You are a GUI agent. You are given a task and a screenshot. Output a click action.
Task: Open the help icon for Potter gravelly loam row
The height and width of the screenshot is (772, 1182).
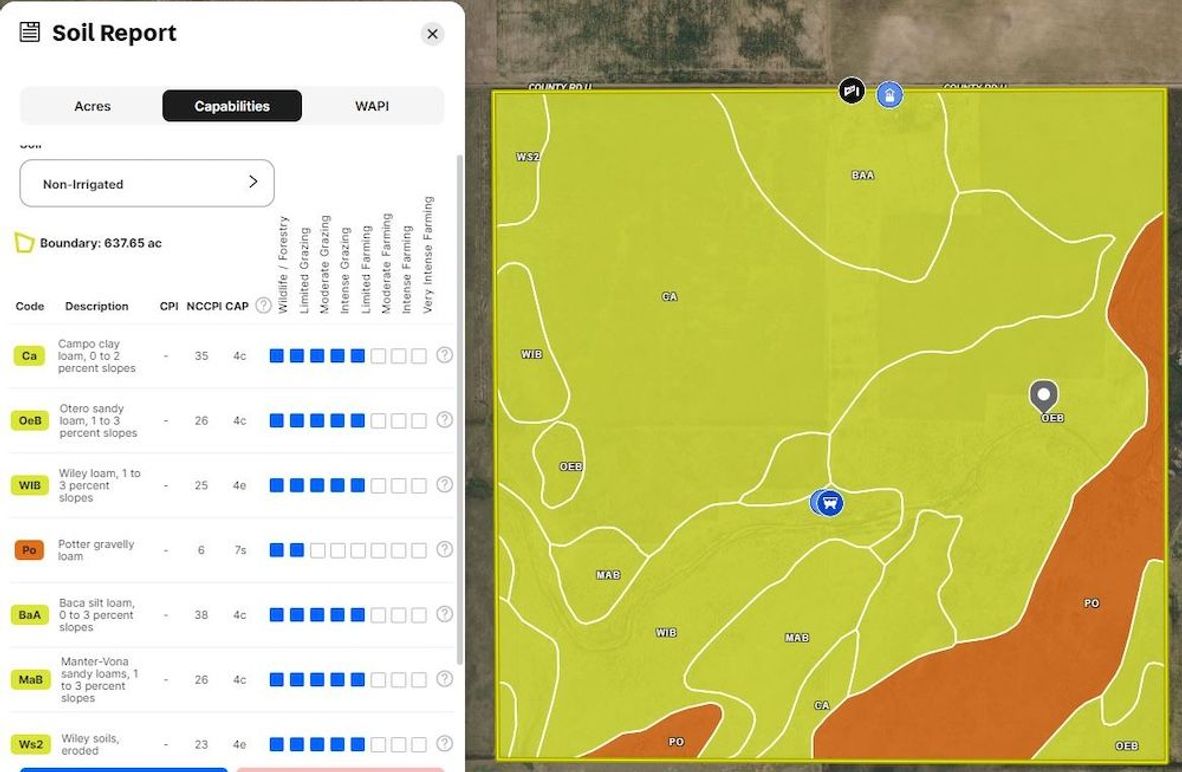pyautogui.click(x=443, y=550)
